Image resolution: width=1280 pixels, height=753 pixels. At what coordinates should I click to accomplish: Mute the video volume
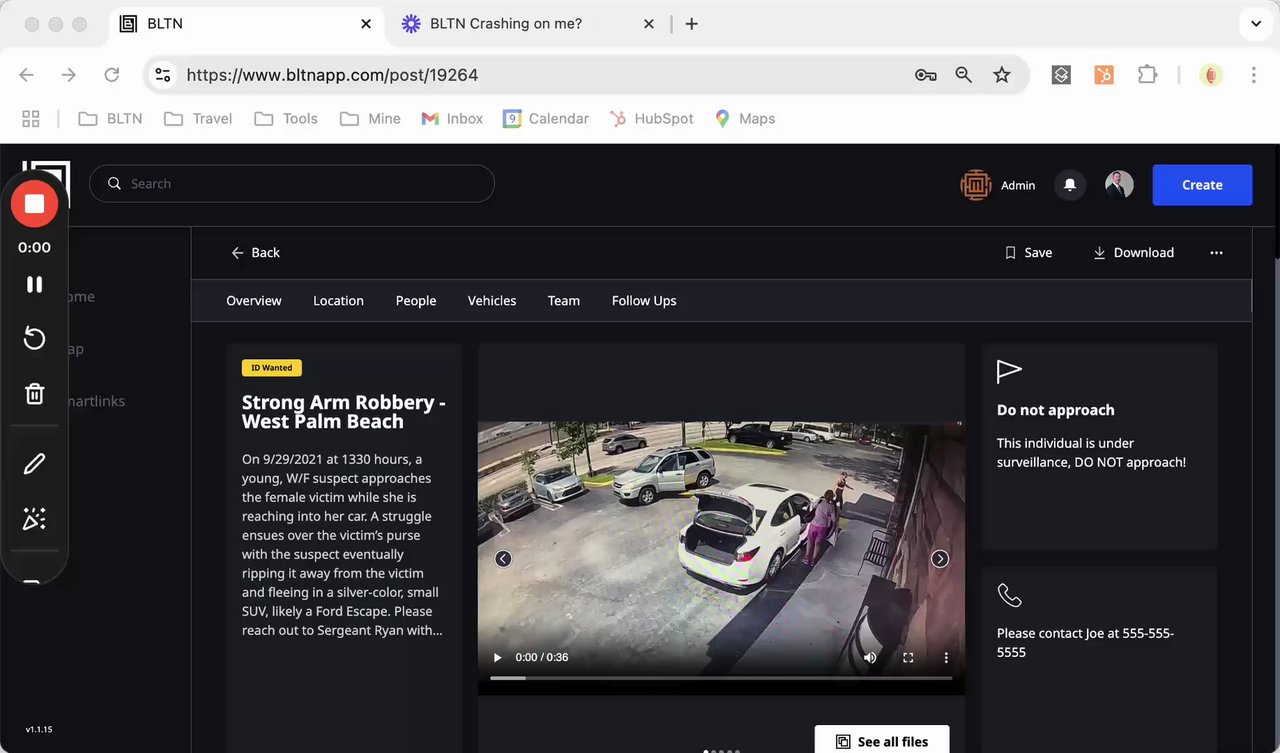[x=870, y=657]
